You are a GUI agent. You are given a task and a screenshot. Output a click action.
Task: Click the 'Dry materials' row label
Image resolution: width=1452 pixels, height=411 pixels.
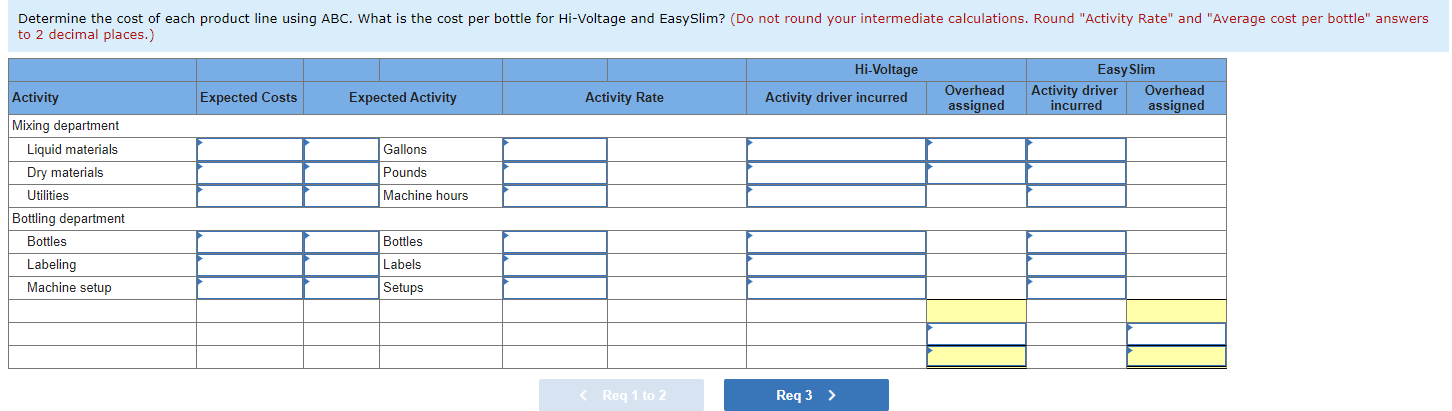65,172
